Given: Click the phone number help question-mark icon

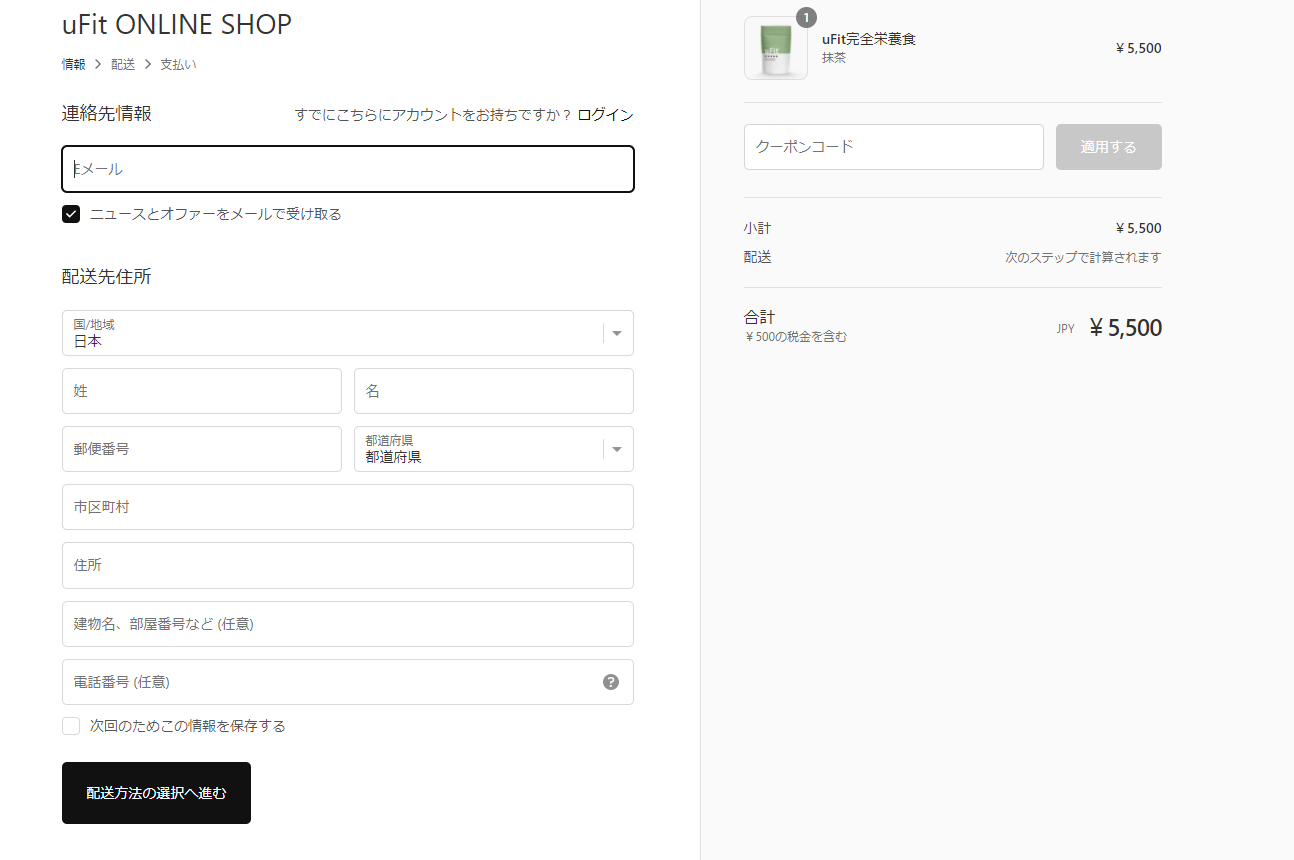Looking at the screenshot, I should point(611,682).
